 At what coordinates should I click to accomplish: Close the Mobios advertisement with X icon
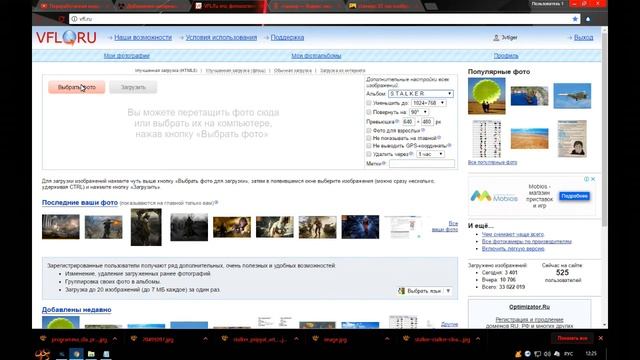click(593, 179)
